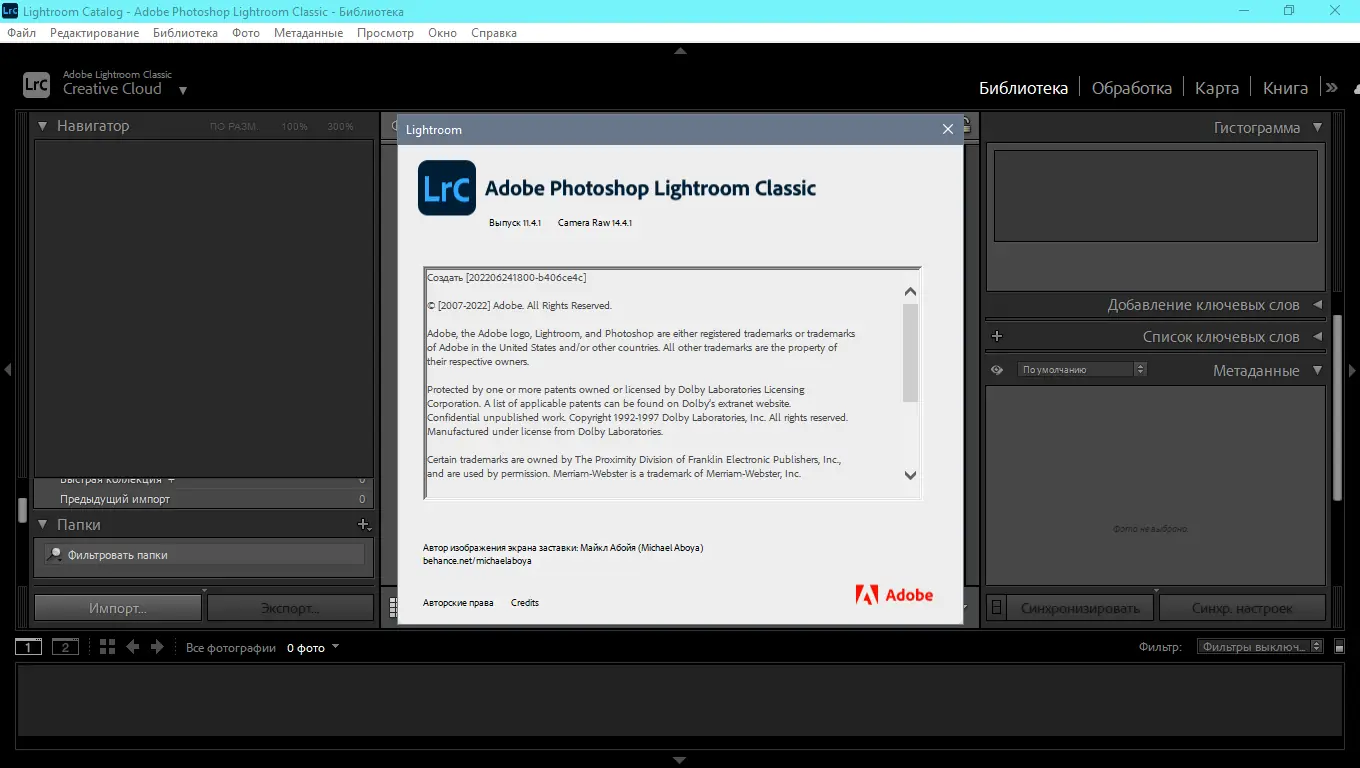This screenshot has height=768, width=1360.
Task: Click the Синхр. настроек button
Action: pyautogui.click(x=1242, y=608)
